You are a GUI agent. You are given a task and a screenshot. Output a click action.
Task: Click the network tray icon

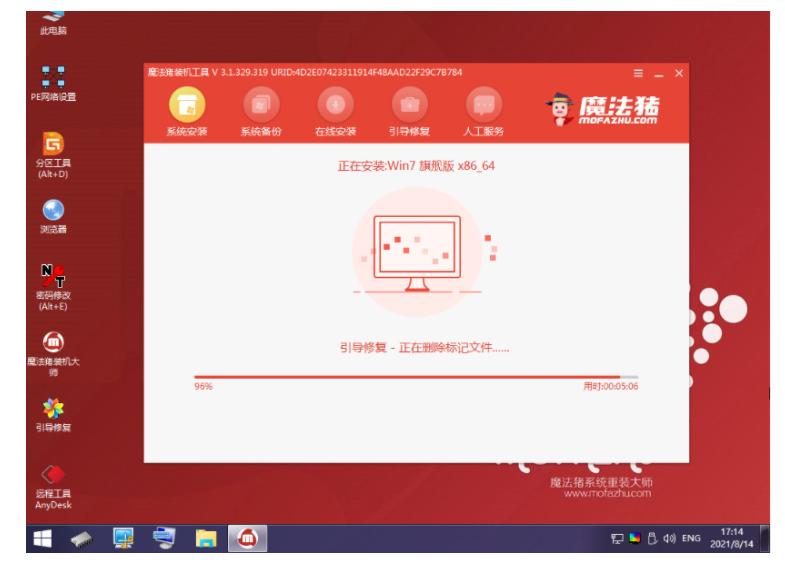coord(617,539)
